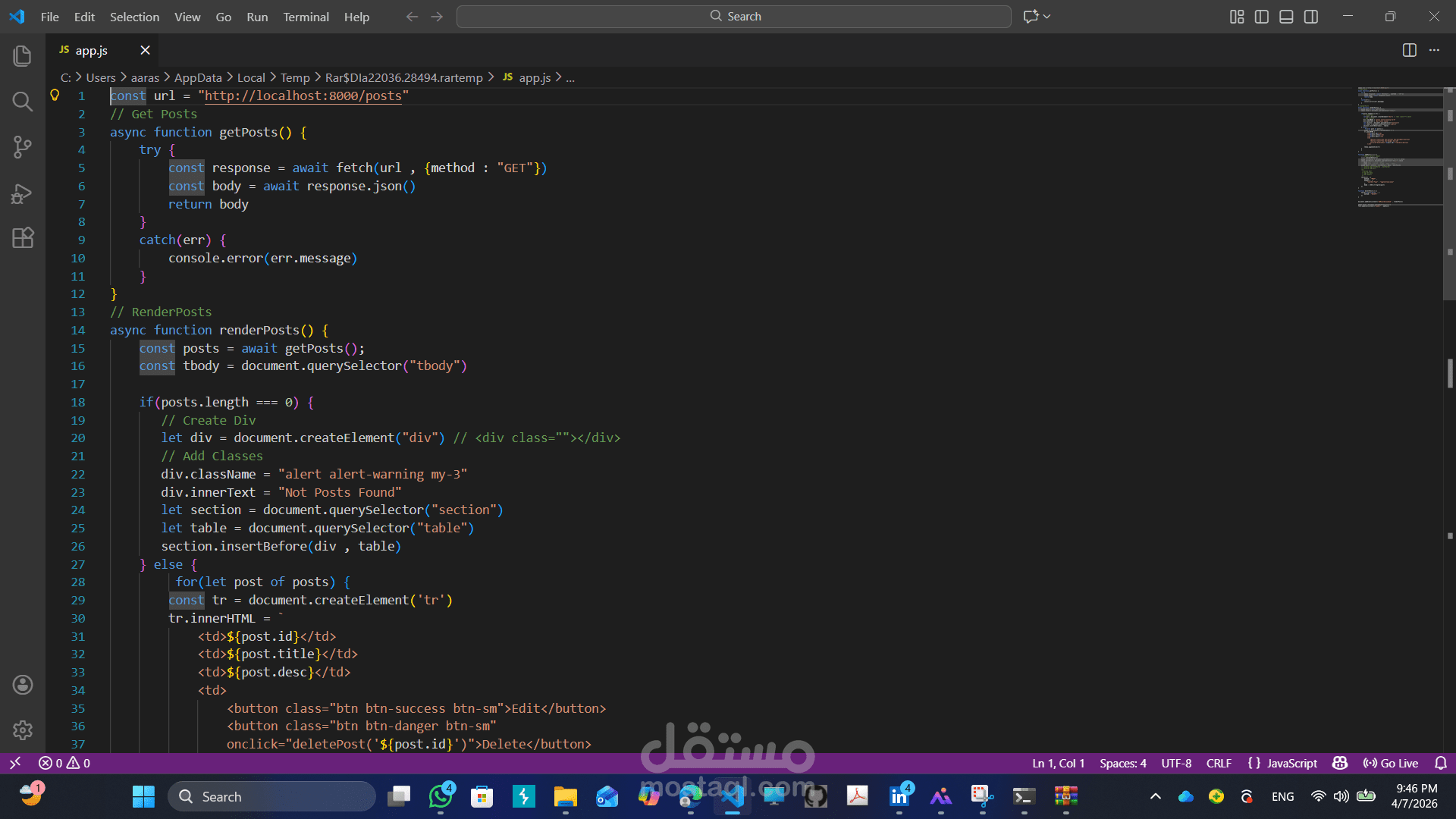Open the Spaces: 4 indentation selector
Screen dimensions: 1456x819
pyautogui.click(x=1123, y=763)
